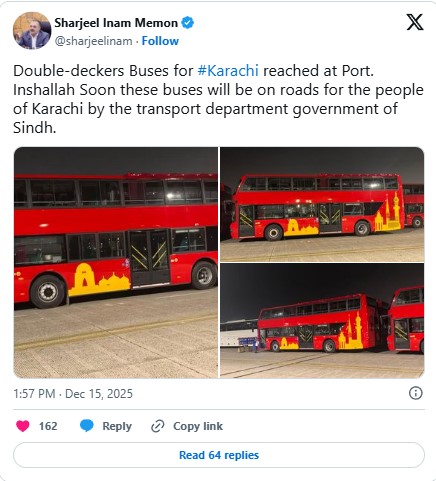Open the top-right bus photo
Viewport: 436px width, 481px height.
click(x=322, y=204)
